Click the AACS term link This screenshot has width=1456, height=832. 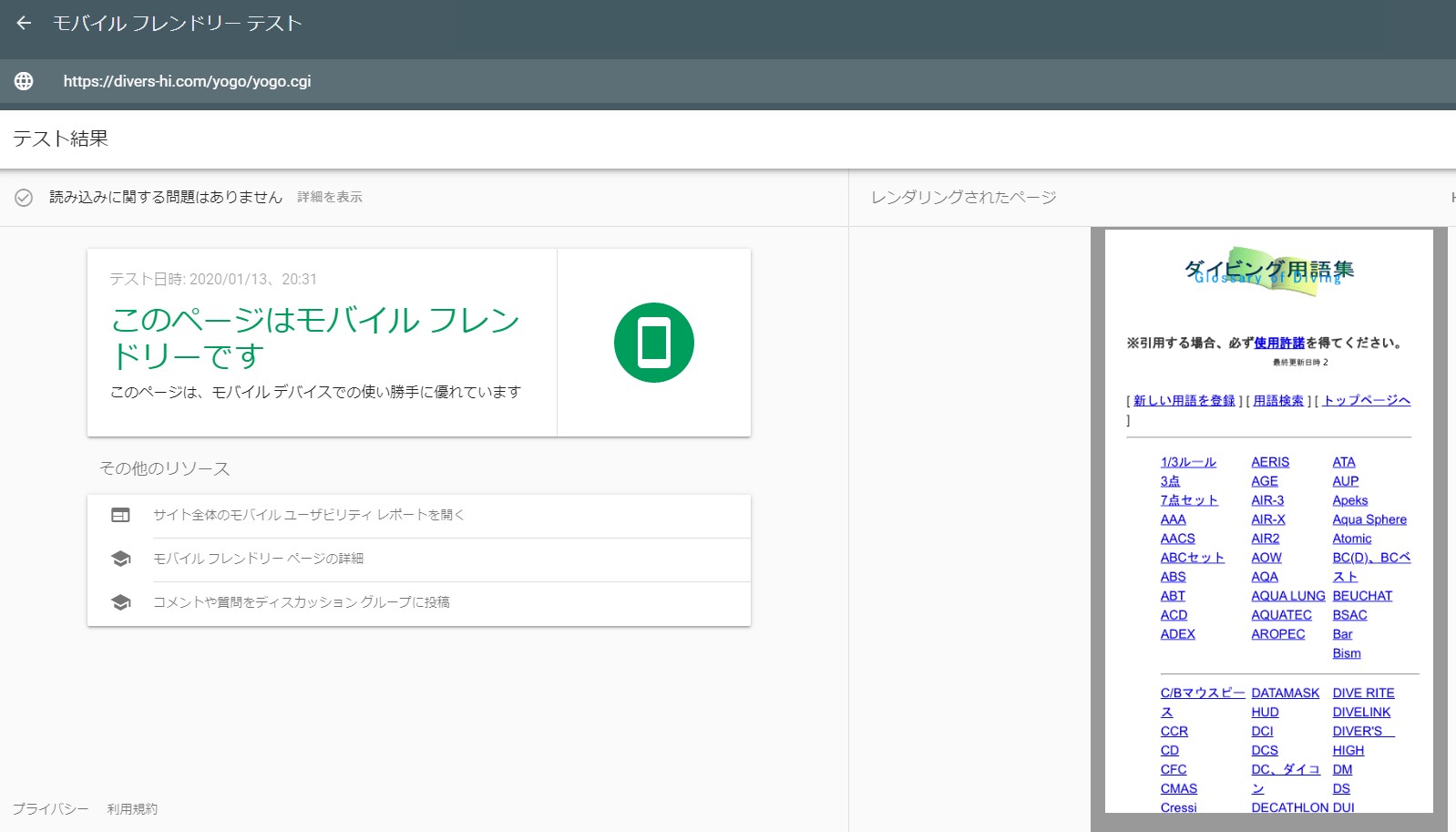coord(1178,539)
